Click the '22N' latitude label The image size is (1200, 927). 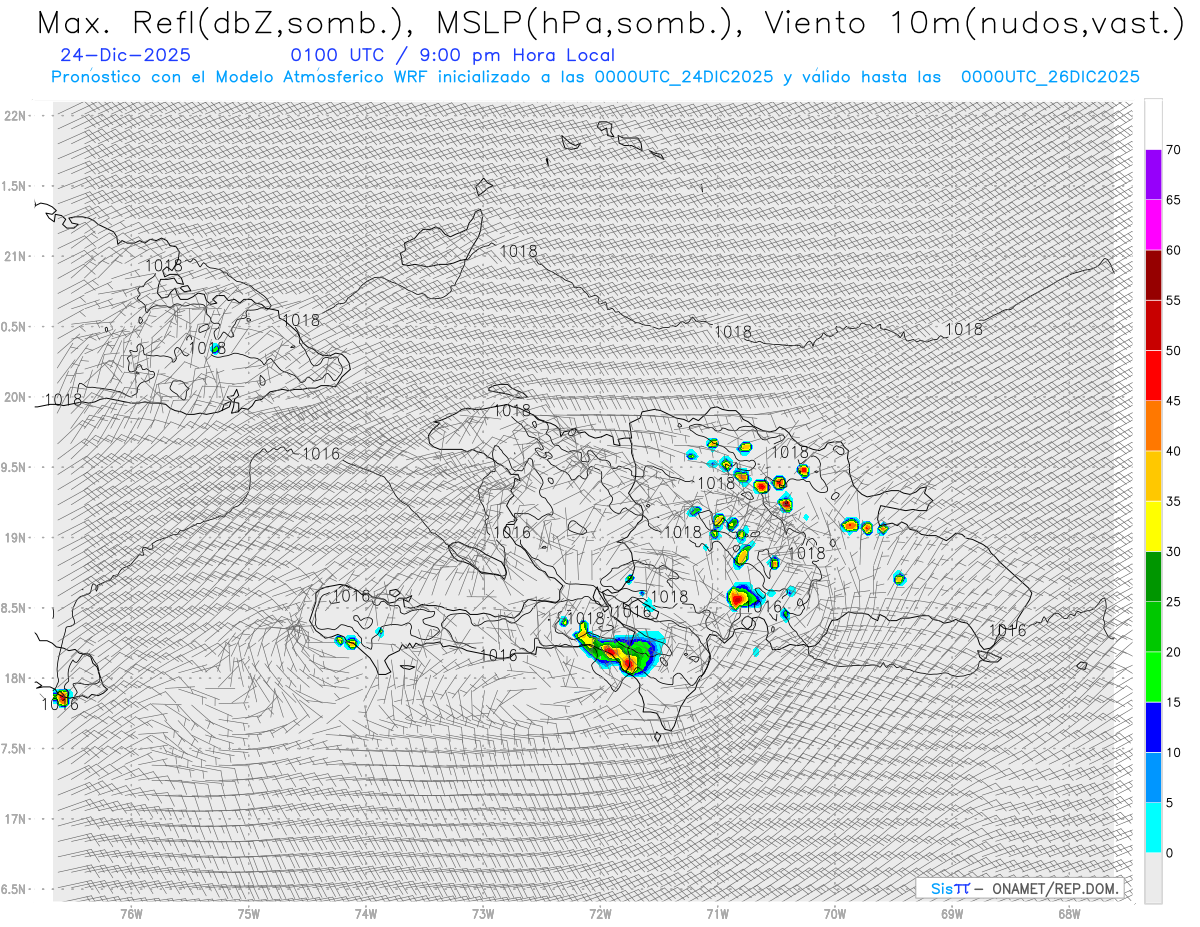click(x=17, y=115)
